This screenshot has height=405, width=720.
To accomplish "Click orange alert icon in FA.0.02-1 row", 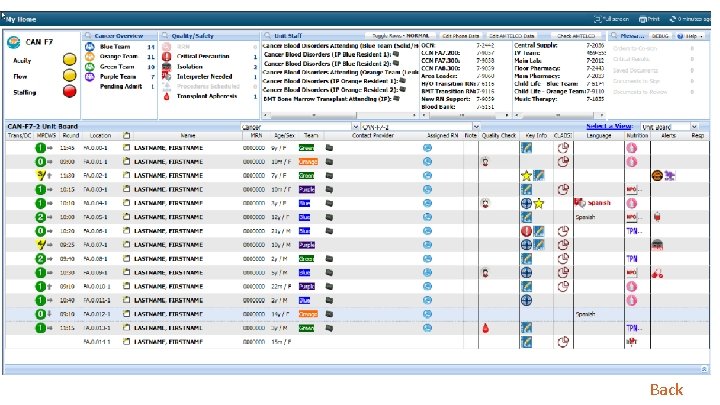I will 657,175.
